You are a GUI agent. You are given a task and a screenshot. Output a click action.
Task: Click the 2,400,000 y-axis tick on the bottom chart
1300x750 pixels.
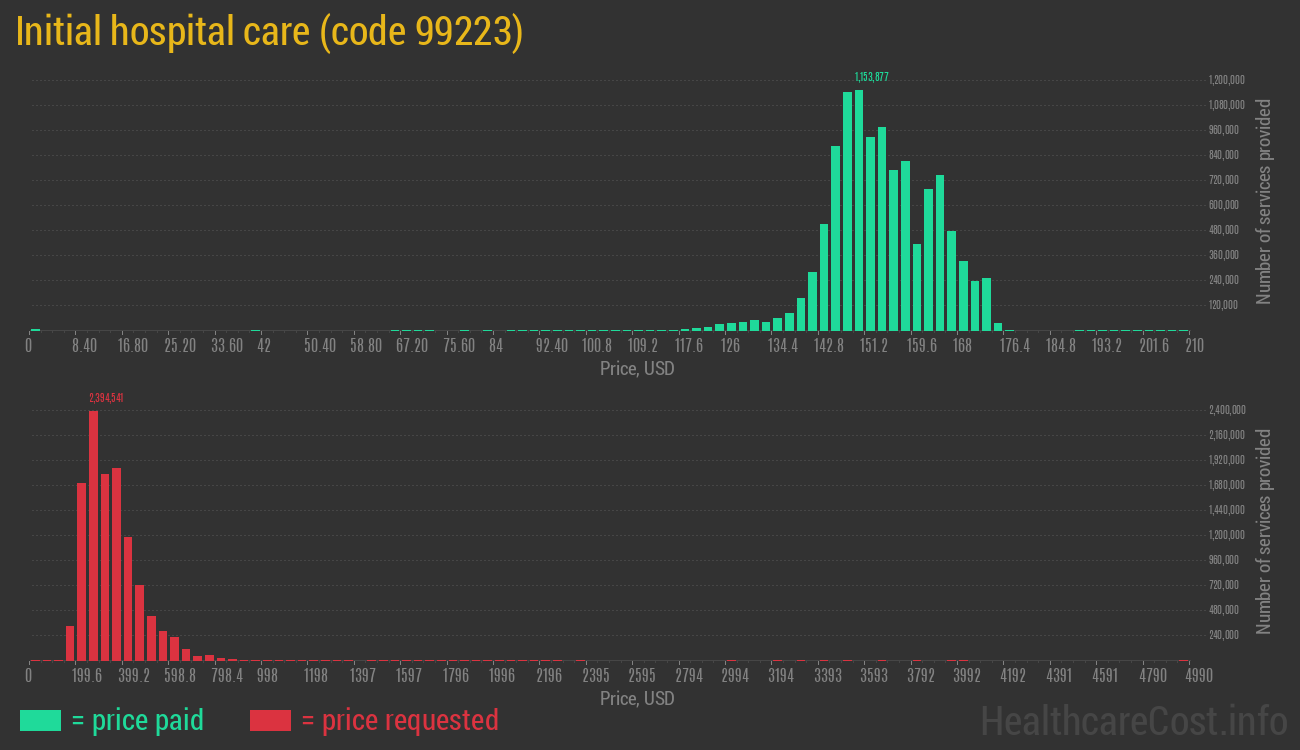pyautogui.click(x=1225, y=410)
